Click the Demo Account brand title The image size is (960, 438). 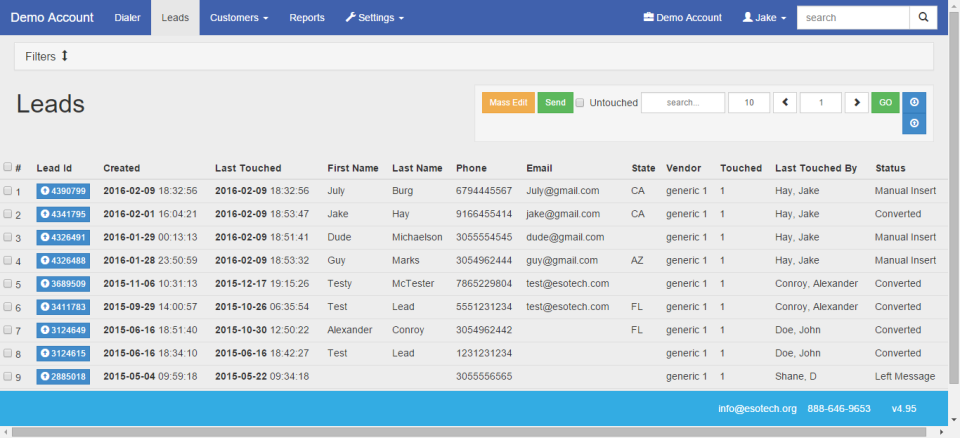pos(52,18)
